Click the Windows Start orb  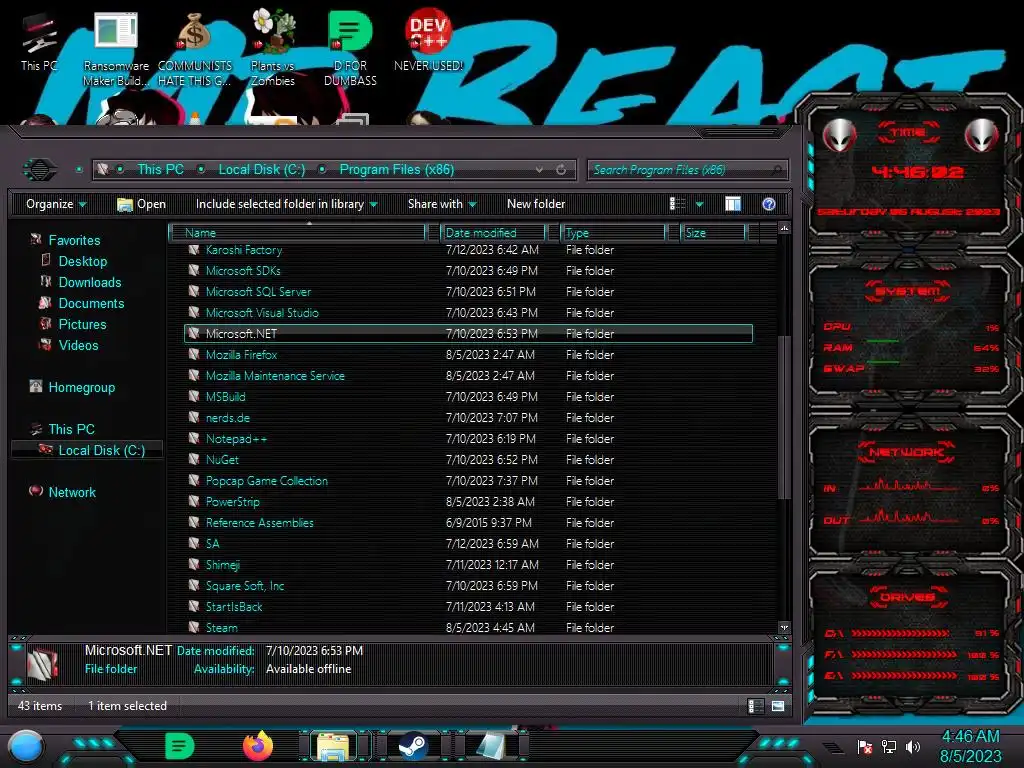[x=26, y=746]
